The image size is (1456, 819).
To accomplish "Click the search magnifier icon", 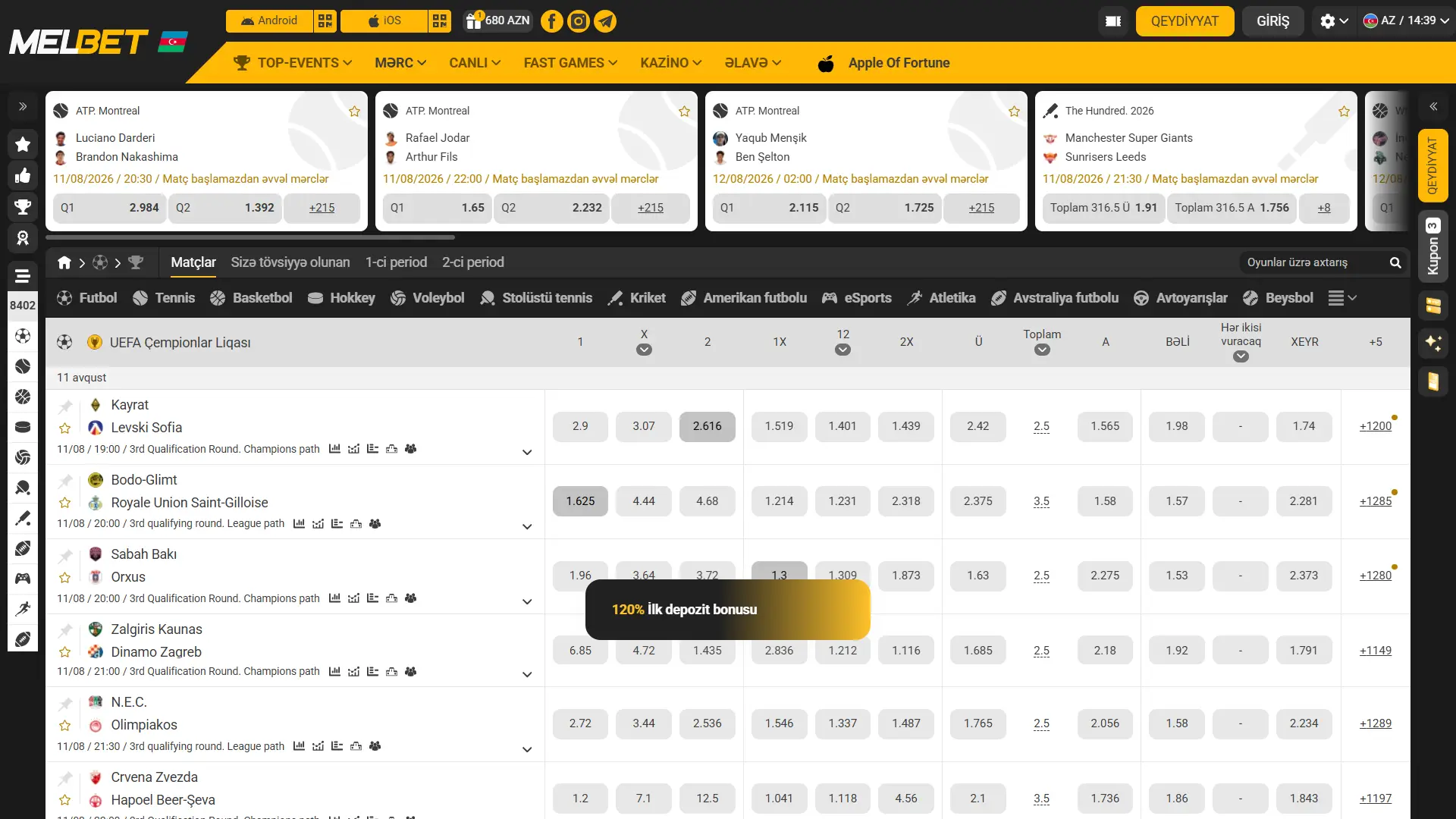I will coord(1395,262).
